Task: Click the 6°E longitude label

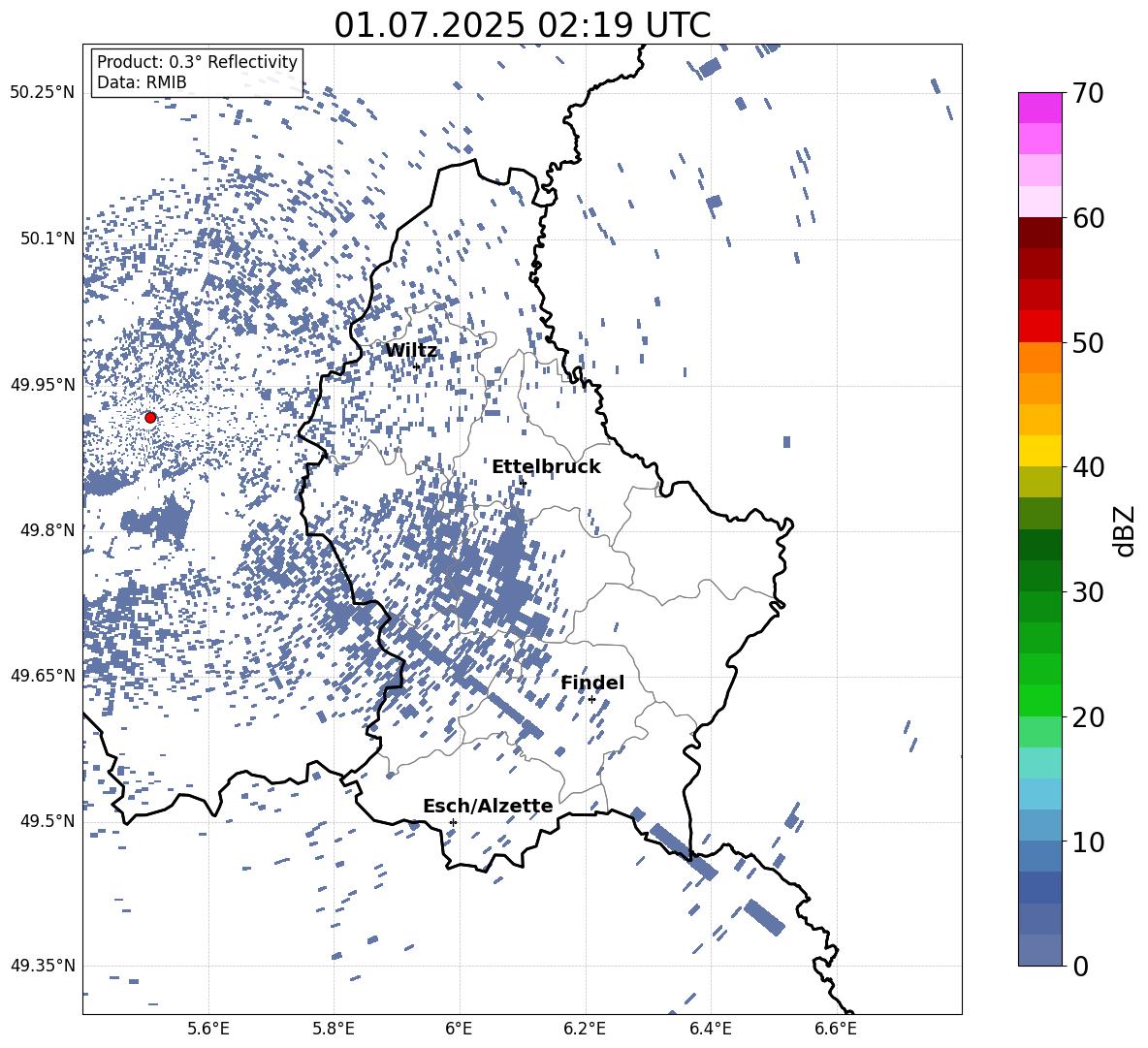Action: click(x=459, y=1029)
